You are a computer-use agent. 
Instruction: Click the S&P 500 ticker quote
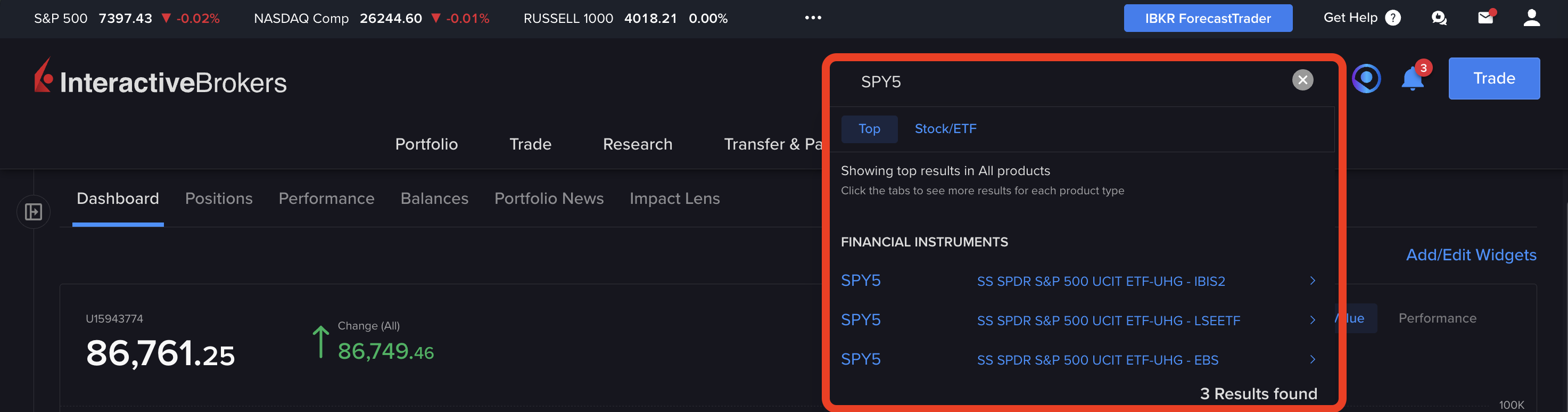point(127,18)
